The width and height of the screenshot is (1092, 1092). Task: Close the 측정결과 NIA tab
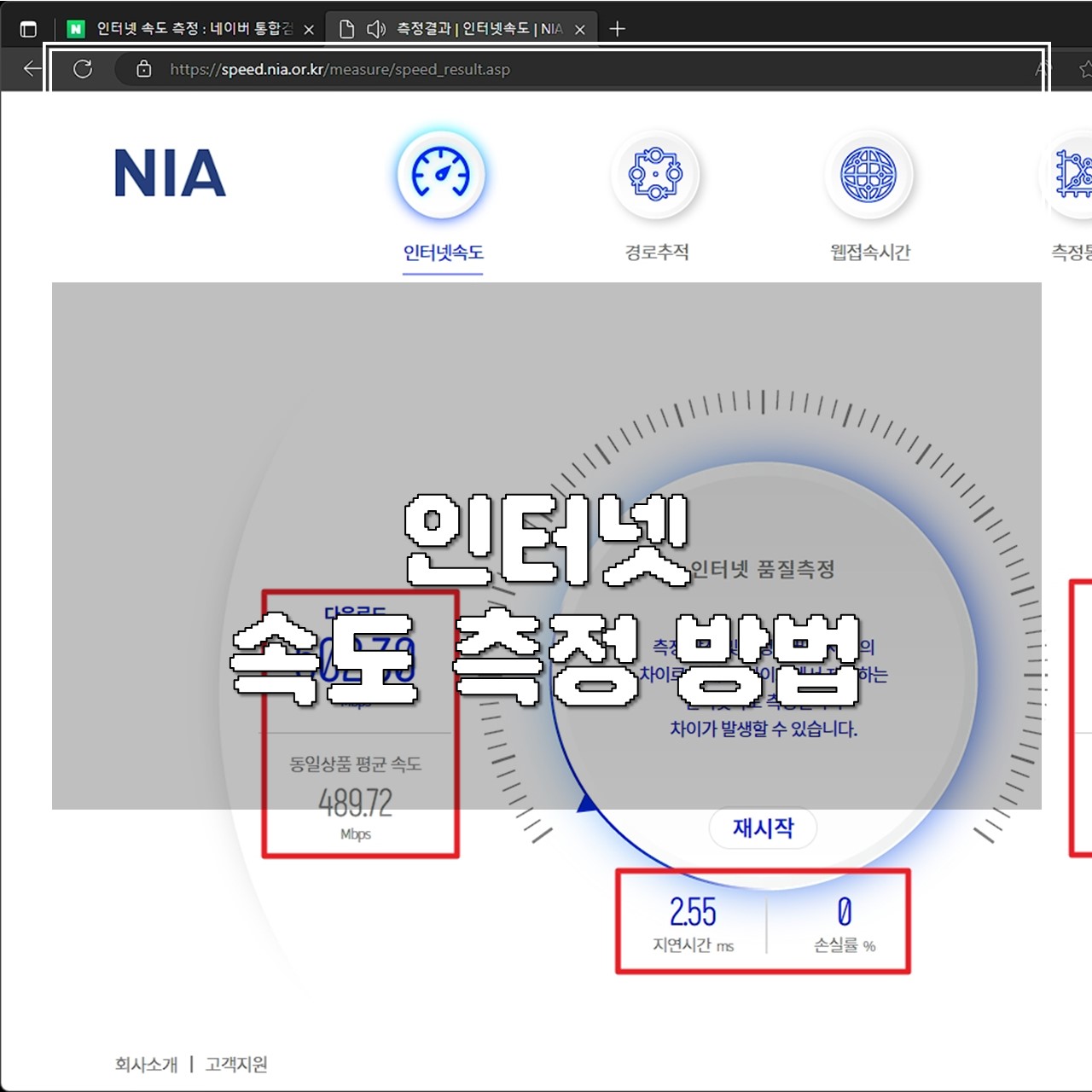point(580,30)
